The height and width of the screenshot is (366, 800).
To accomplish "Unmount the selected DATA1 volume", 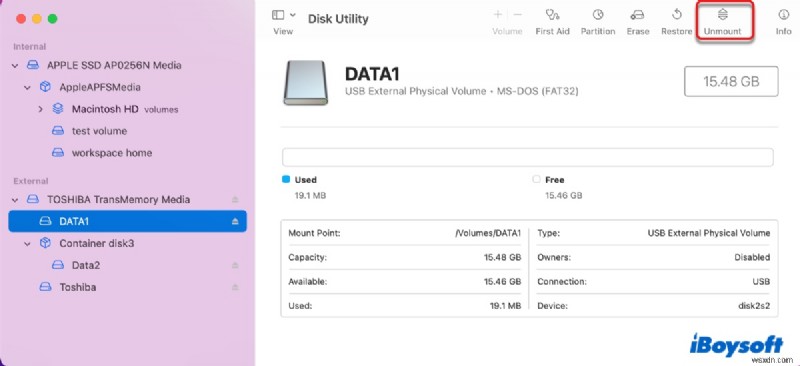I will (x=722, y=22).
